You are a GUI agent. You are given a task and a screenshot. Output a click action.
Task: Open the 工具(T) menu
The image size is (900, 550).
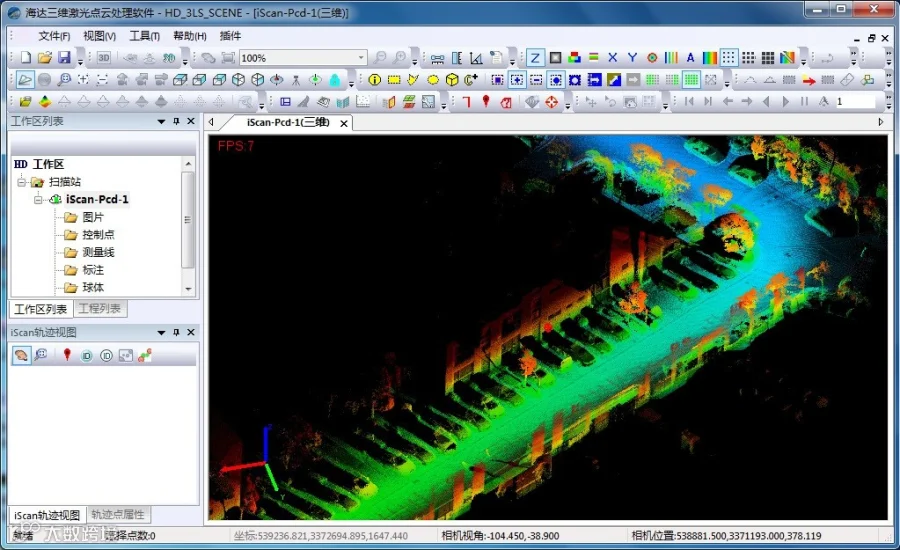[x=144, y=36]
